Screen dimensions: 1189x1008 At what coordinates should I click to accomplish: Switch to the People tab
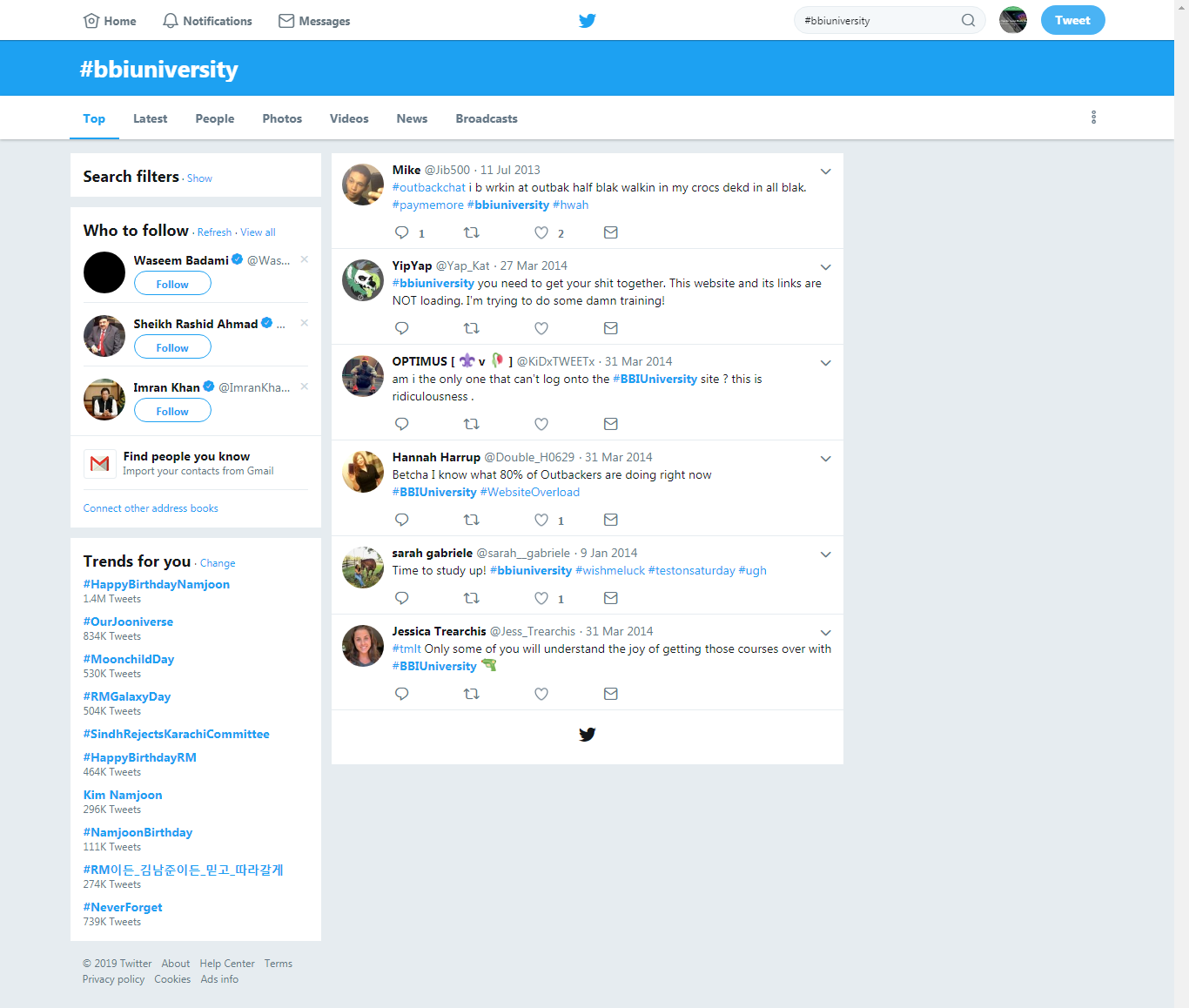click(x=215, y=118)
